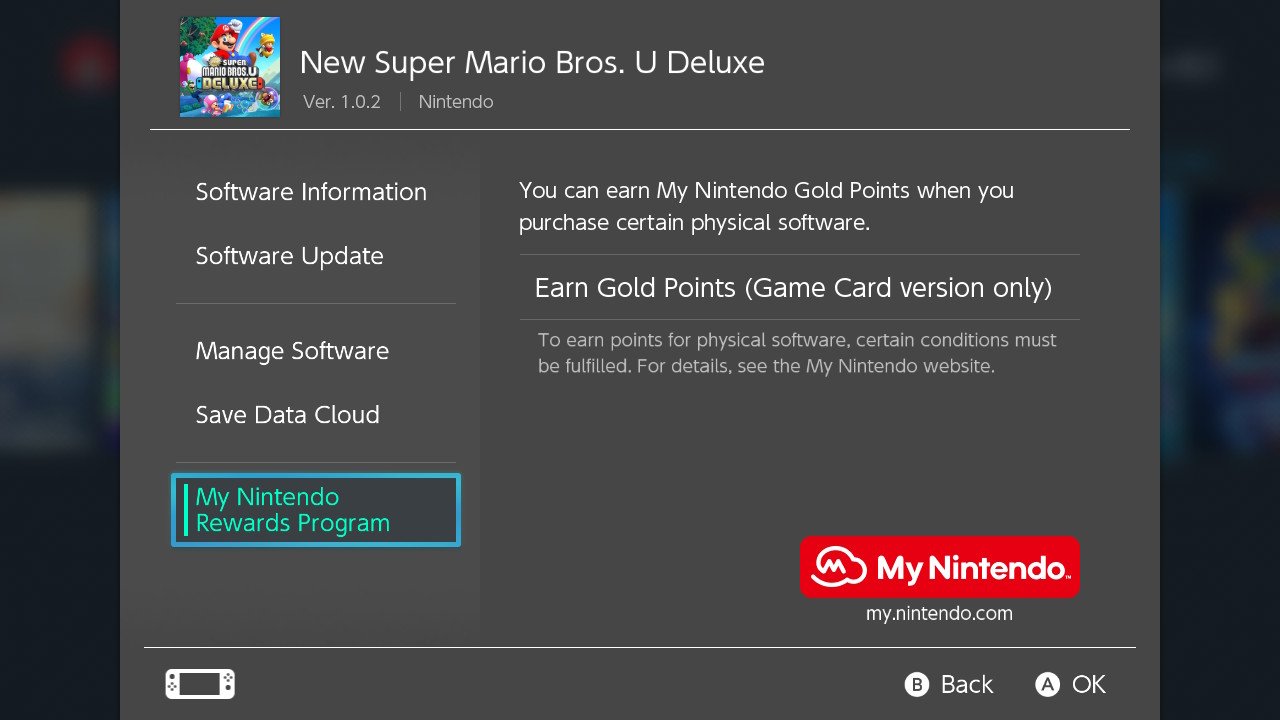The image size is (1280, 720).
Task: Confirm with the OK label
Action: (x=1089, y=684)
